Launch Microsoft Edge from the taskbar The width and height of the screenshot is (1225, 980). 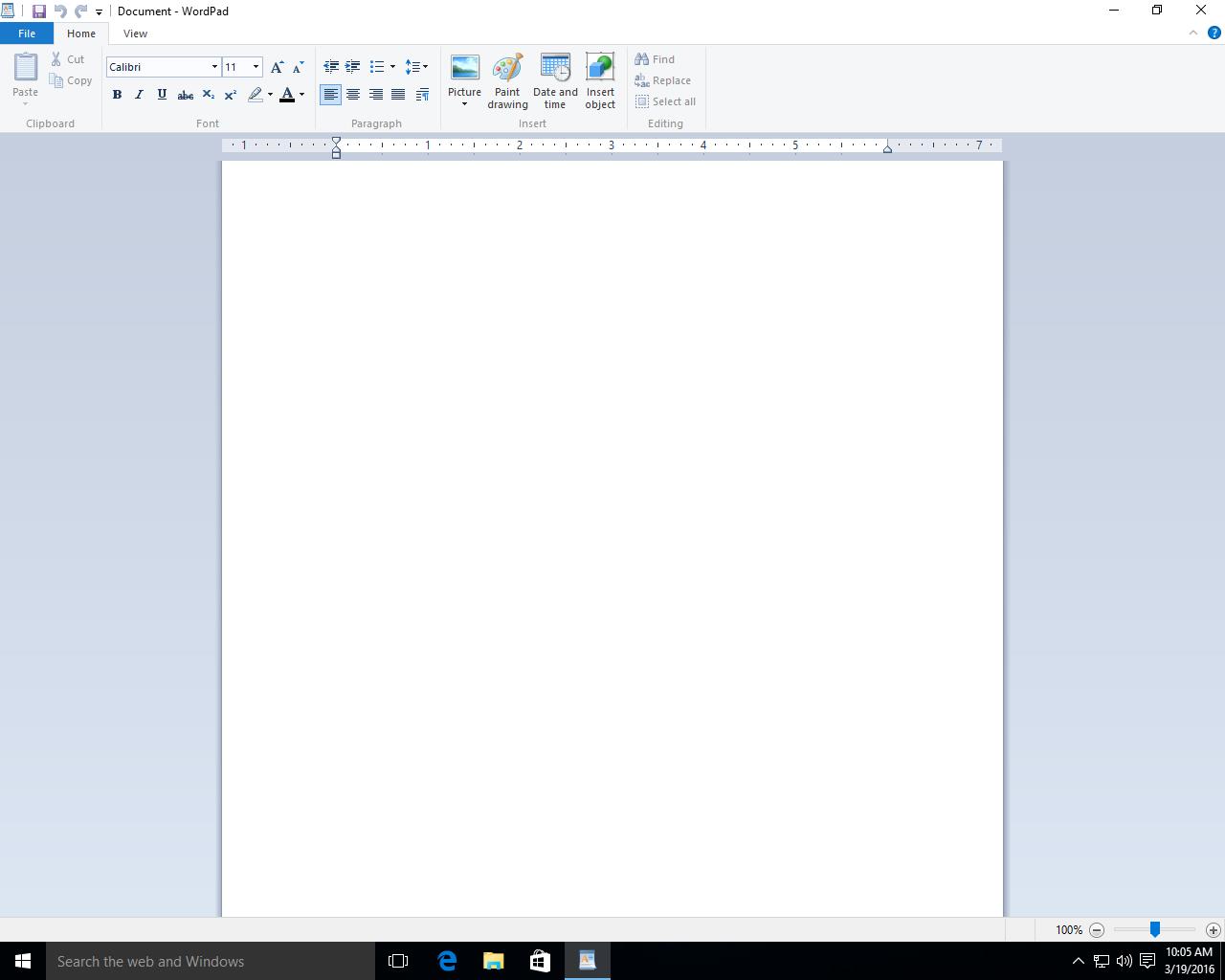(x=446, y=961)
